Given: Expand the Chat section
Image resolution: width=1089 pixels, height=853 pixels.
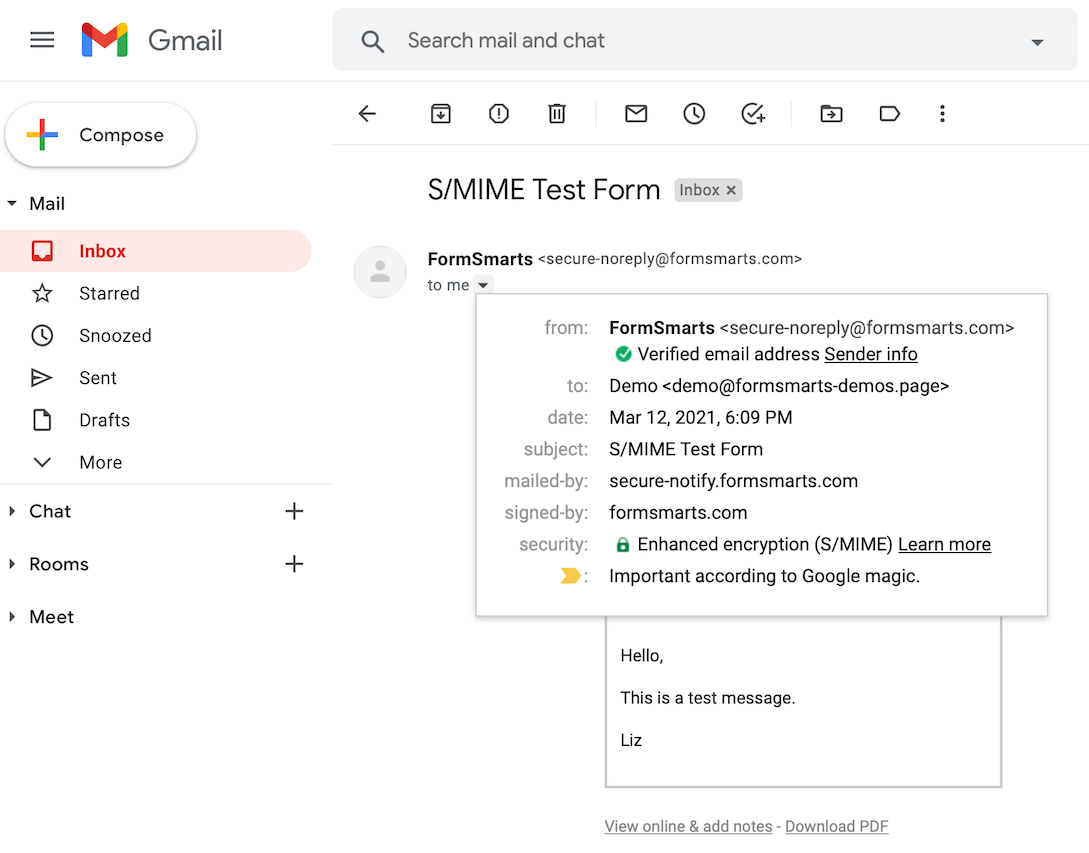Looking at the screenshot, I should 12,511.
